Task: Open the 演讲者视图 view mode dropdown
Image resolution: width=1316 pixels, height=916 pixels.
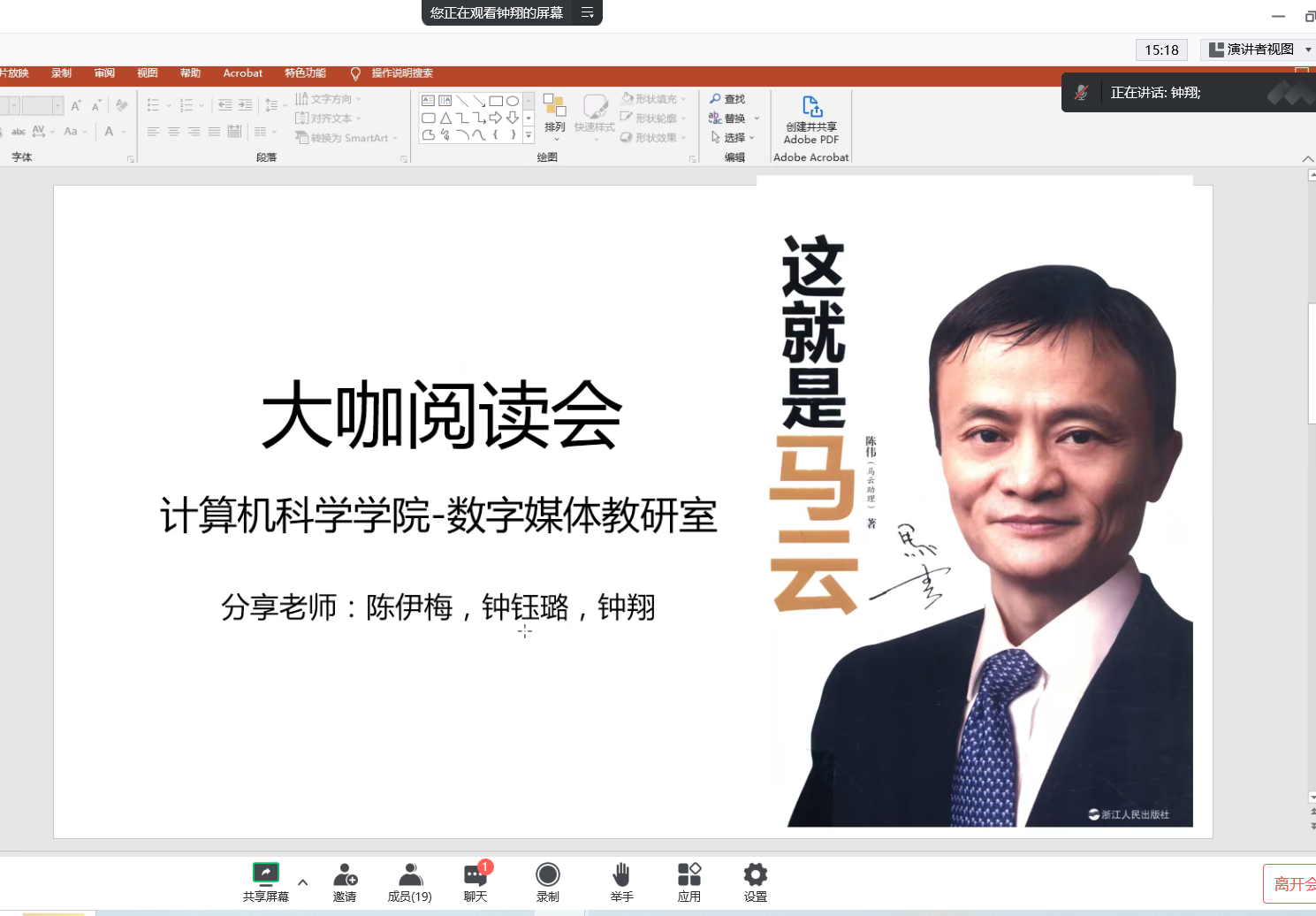Action: click(x=1259, y=50)
